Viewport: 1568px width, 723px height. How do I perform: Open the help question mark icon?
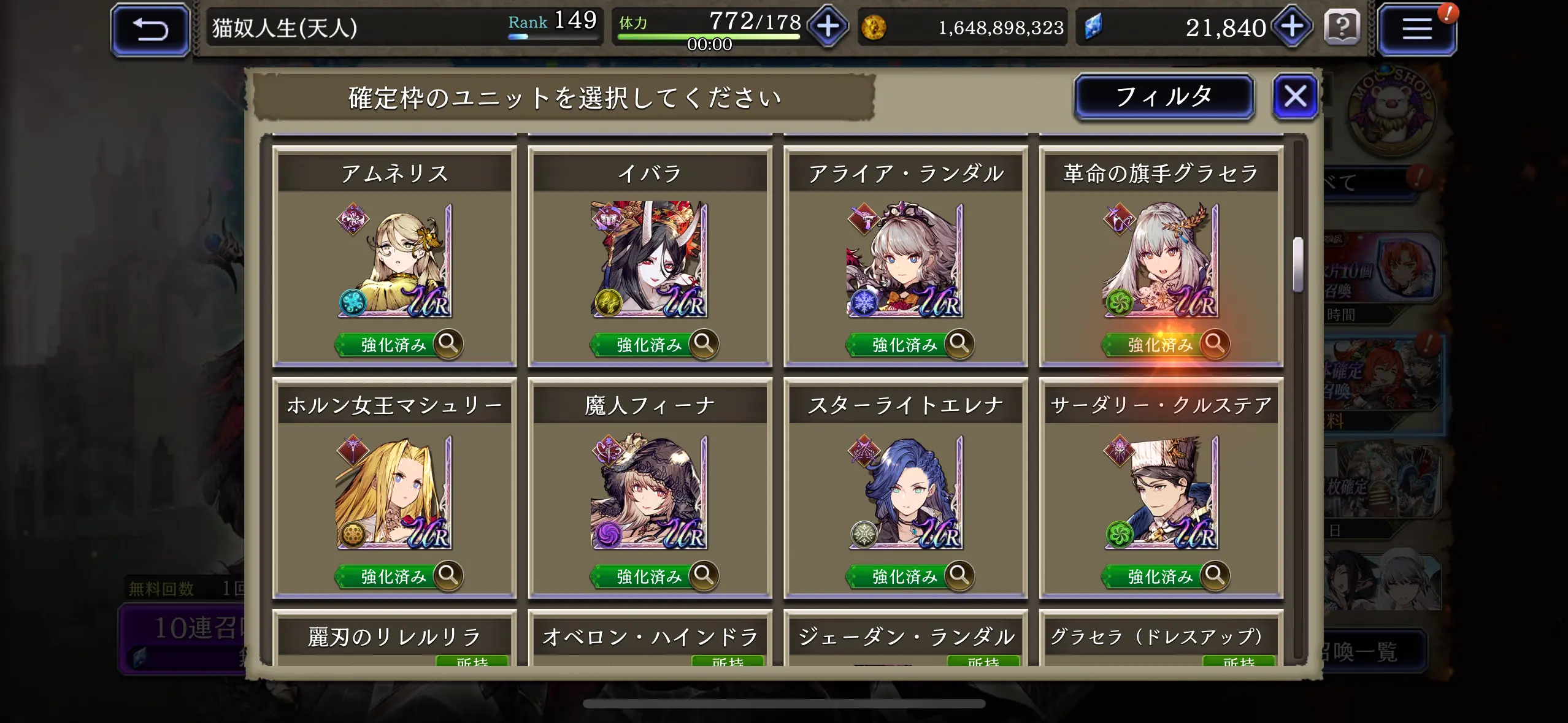[1342, 27]
